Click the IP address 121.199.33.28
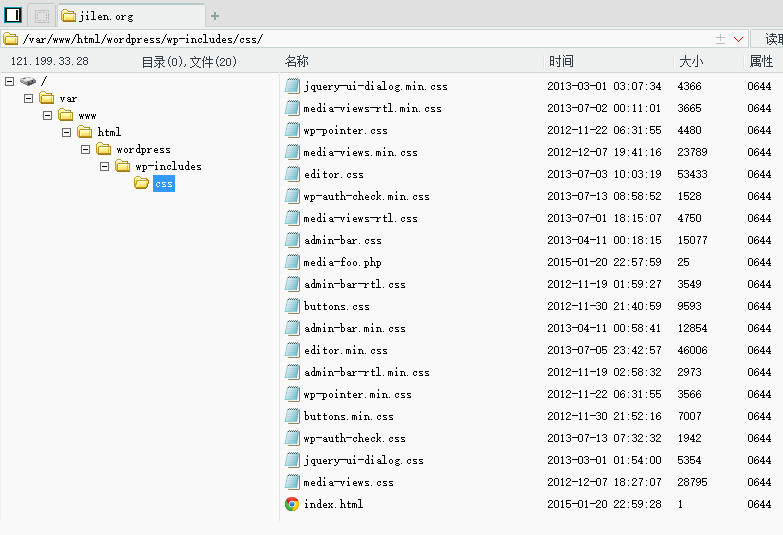783x535 pixels. coord(49,61)
